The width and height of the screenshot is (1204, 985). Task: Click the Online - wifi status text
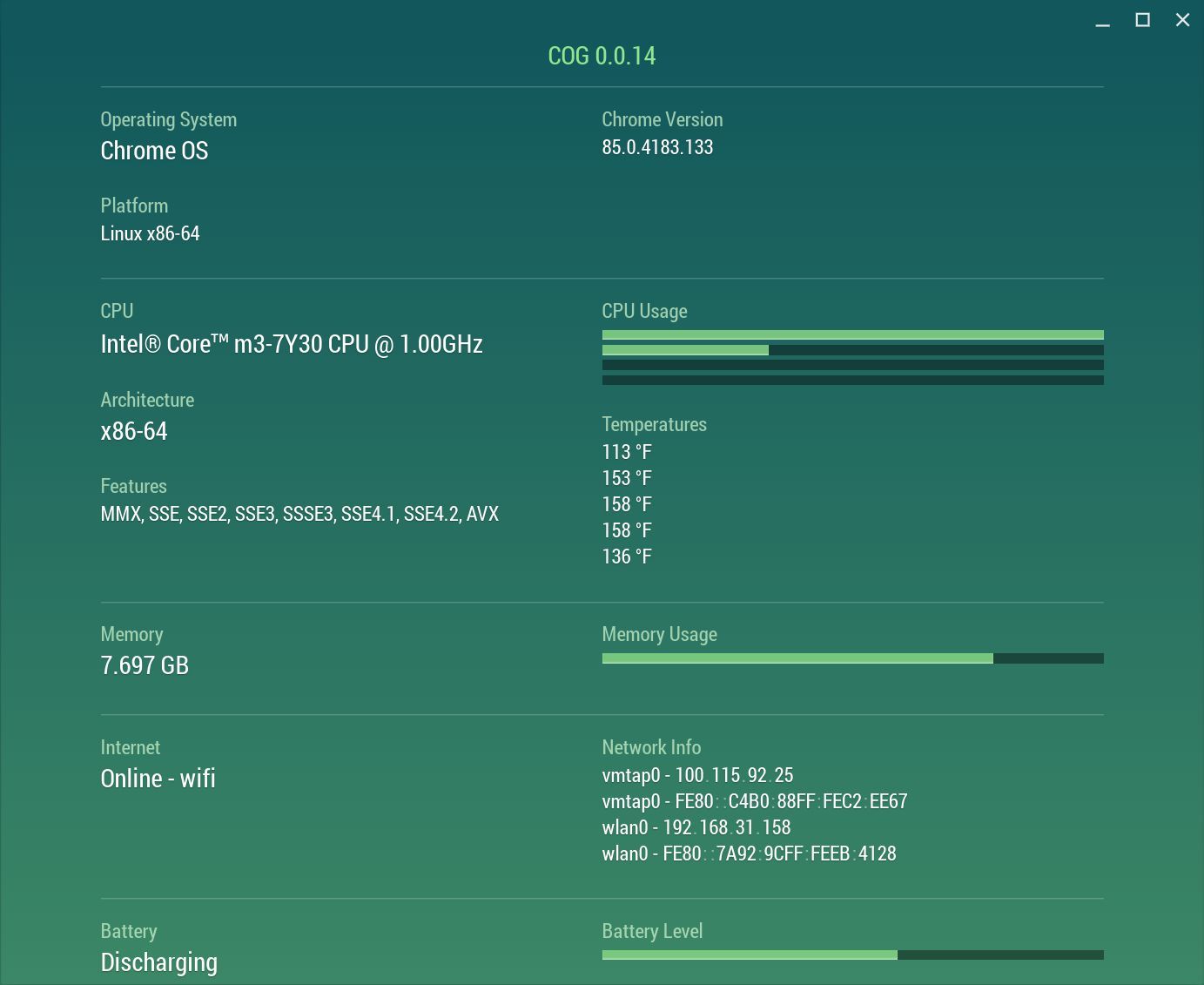[158, 779]
